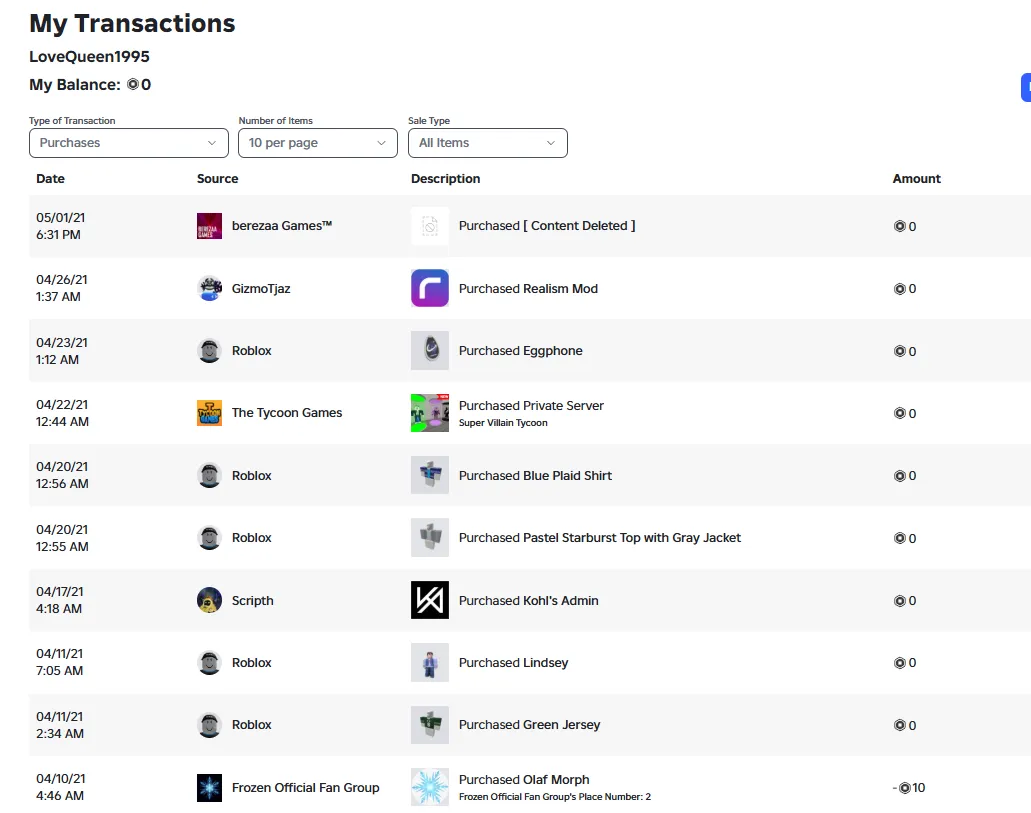Viewport: 1031px width, 813px height.
Task: Open the Kohl's Admin logo thumbnail
Action: coord(430,600)
